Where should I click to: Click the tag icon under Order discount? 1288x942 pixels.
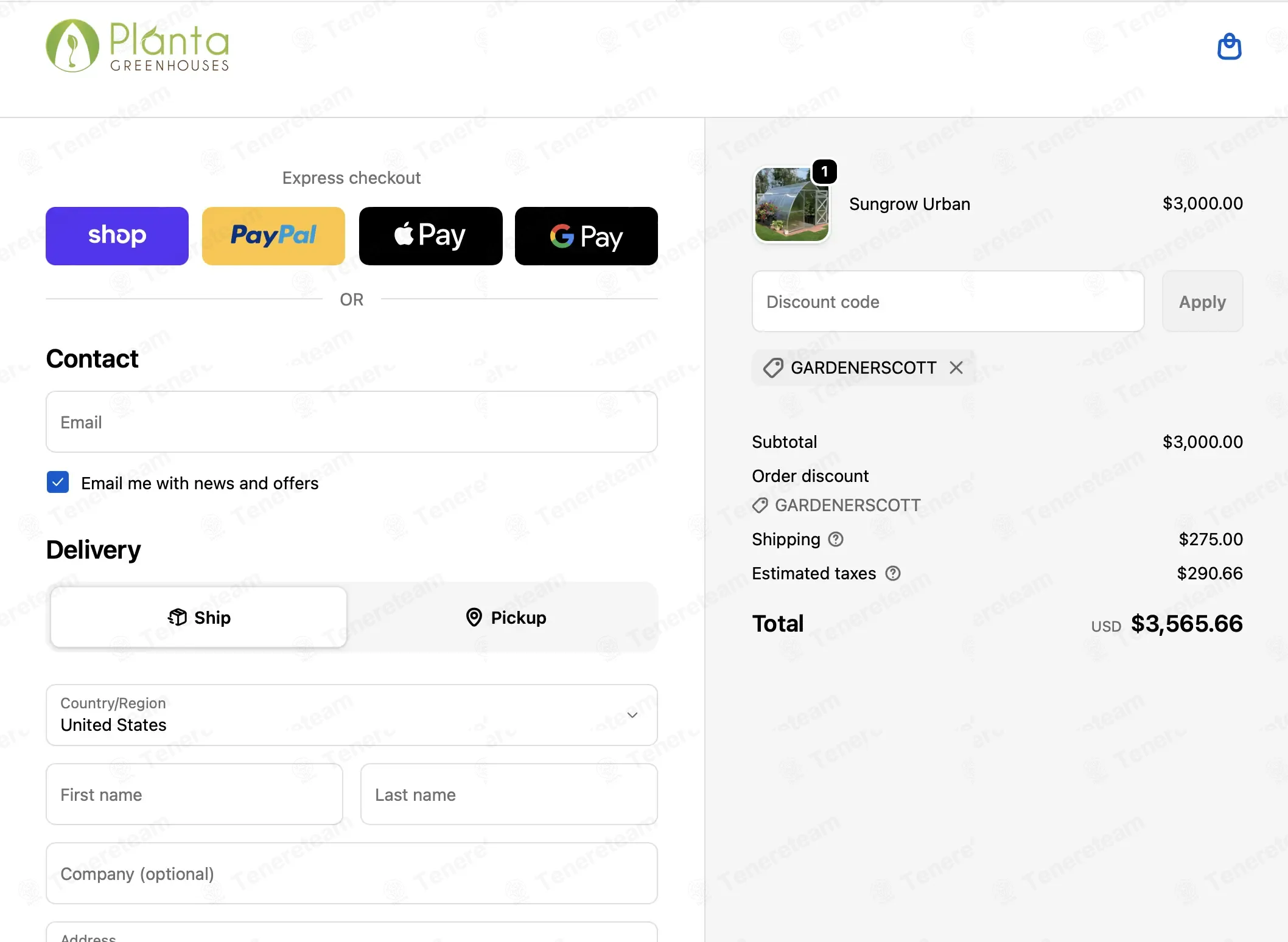(760, 505)
